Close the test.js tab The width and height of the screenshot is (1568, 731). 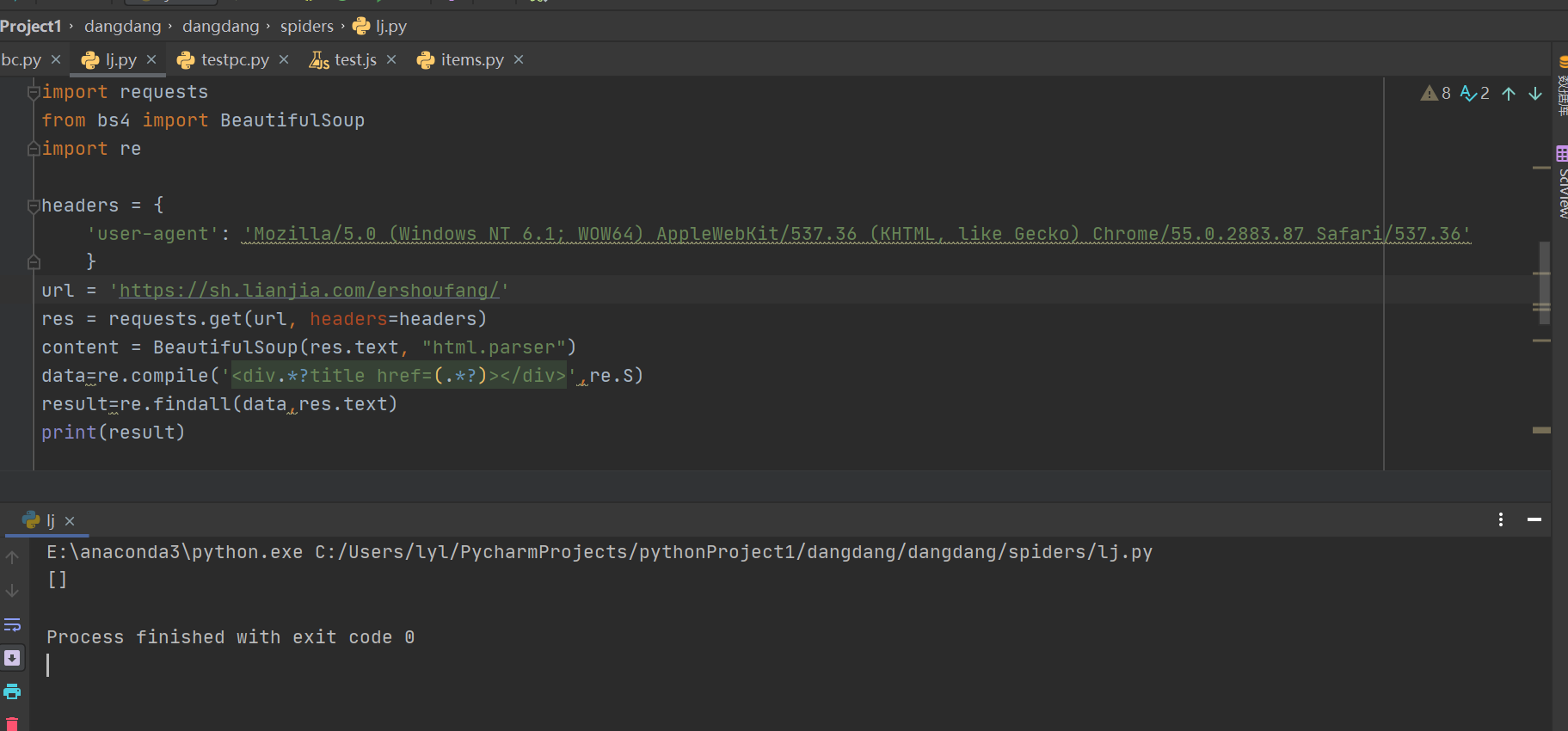391,59
